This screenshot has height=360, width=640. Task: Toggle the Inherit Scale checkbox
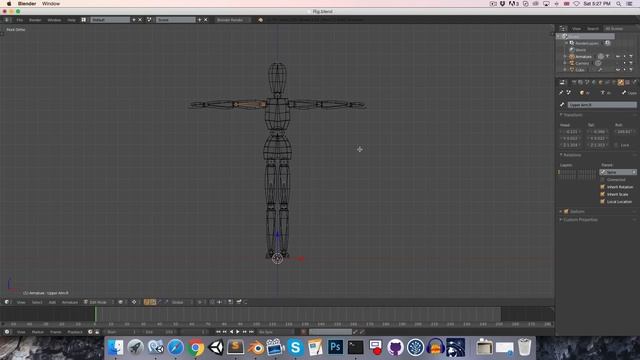pos(602,194)
